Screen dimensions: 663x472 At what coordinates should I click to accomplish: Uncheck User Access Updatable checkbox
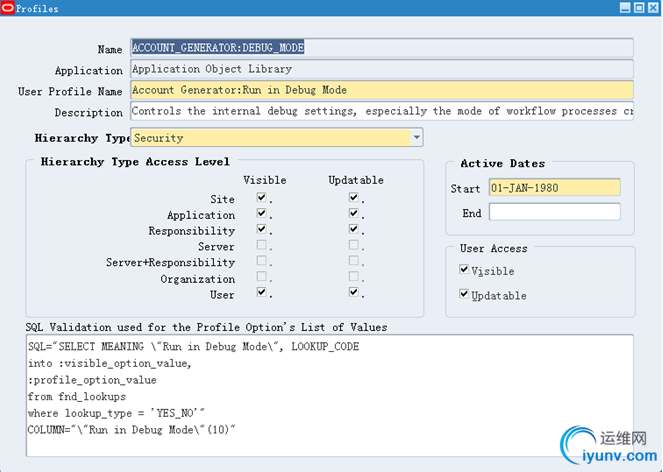[465, 295]
